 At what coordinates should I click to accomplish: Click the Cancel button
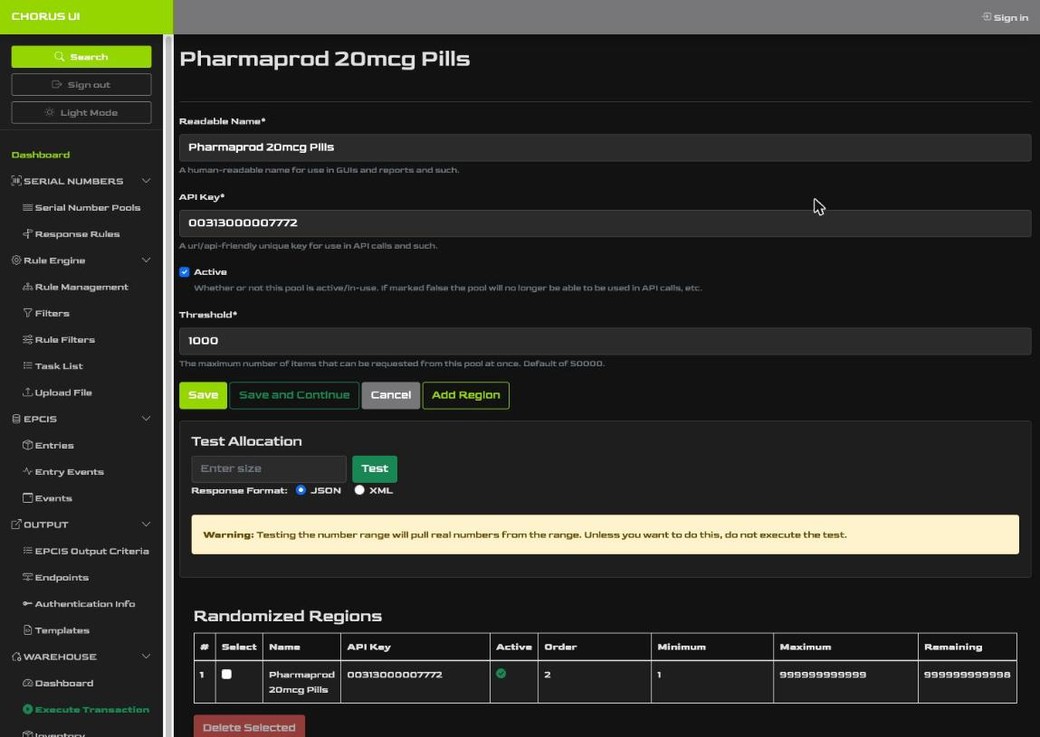(x=391, y=395)
